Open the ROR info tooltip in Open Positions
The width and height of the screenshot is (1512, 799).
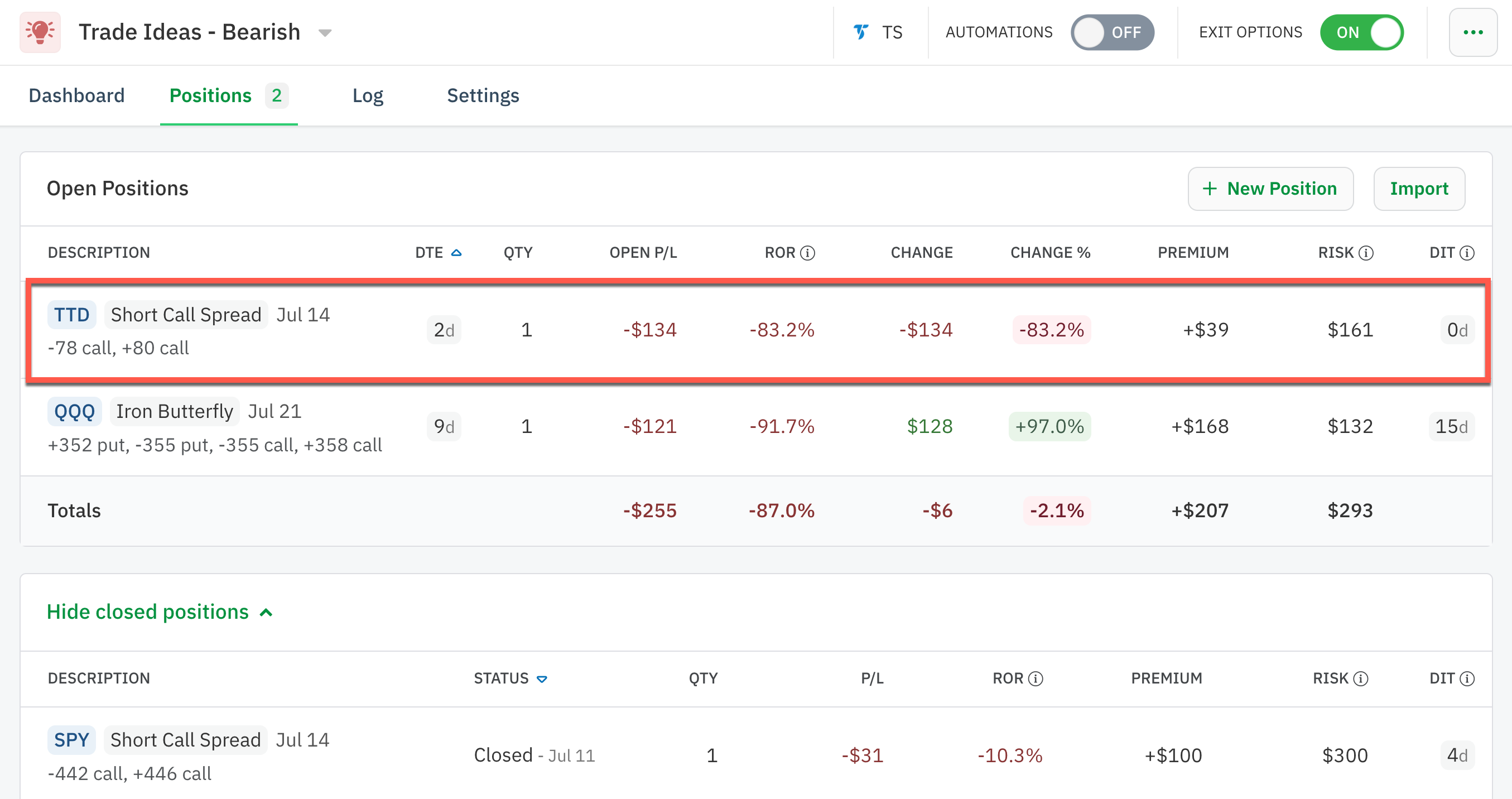tap(808, 252)
